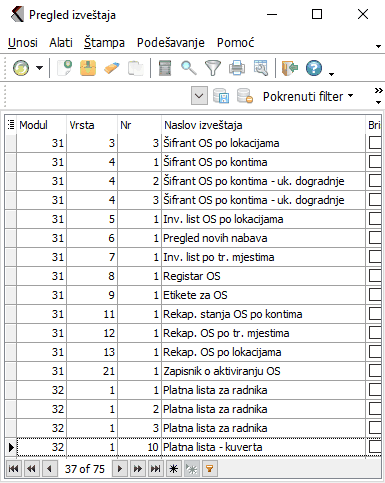Tick checkbox for Šifrant OS po lokacijama

click(375, 143)
